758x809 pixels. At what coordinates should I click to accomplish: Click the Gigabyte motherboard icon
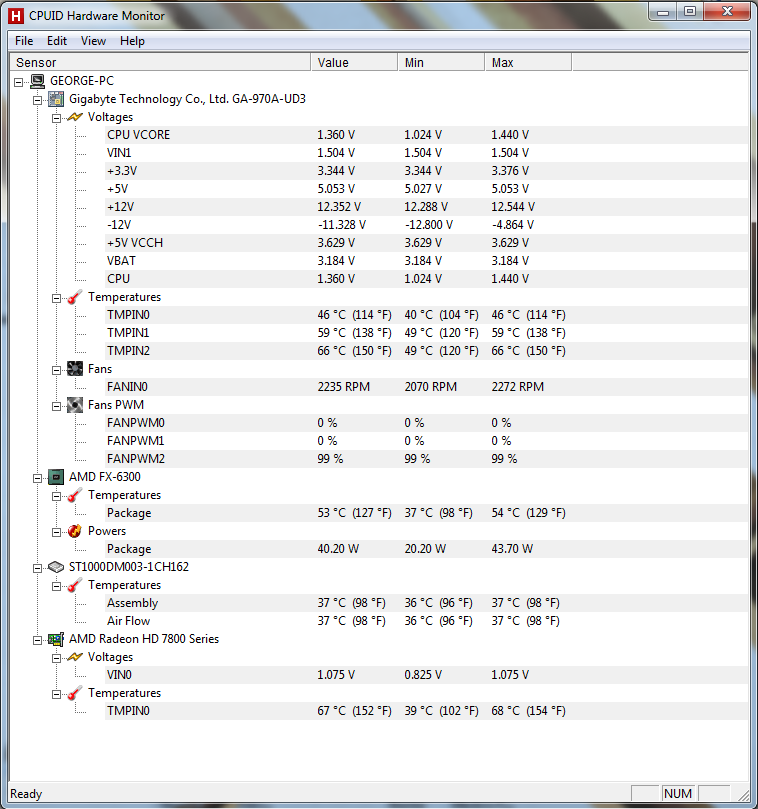56,99
